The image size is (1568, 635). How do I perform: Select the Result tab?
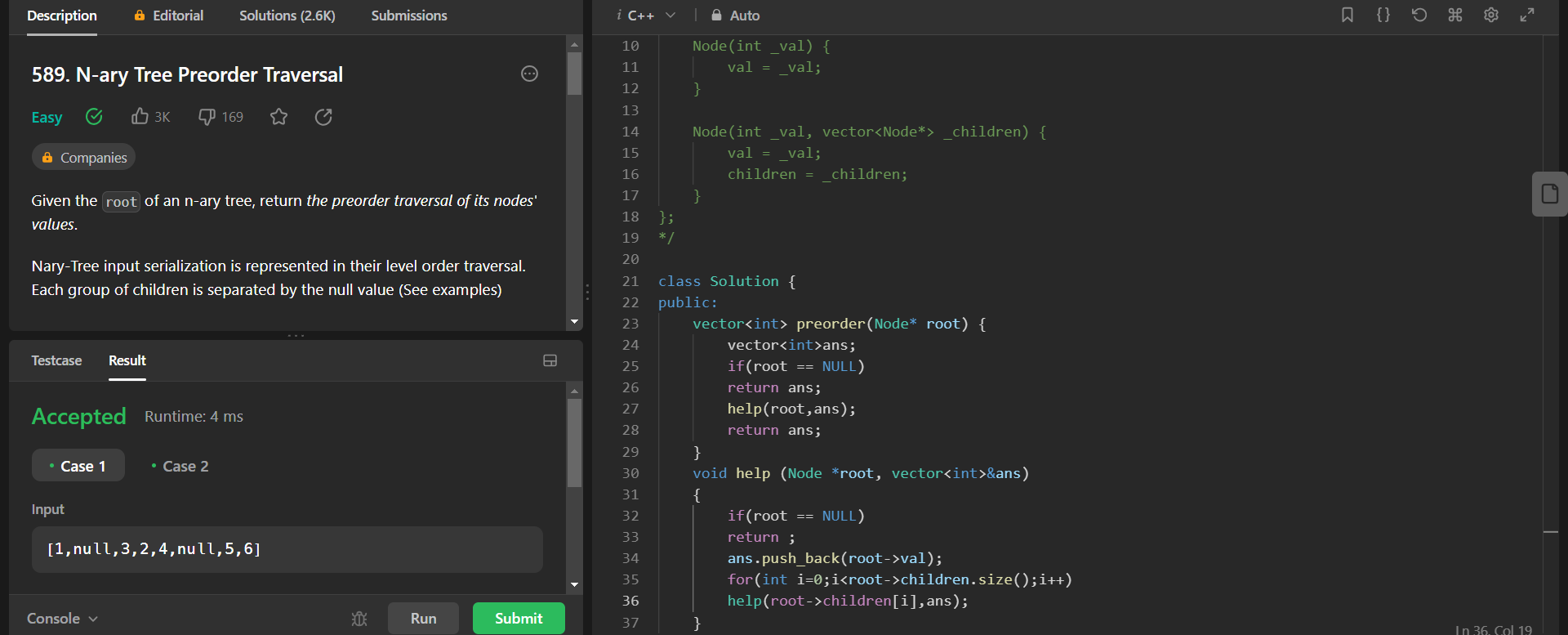point(127,360)
